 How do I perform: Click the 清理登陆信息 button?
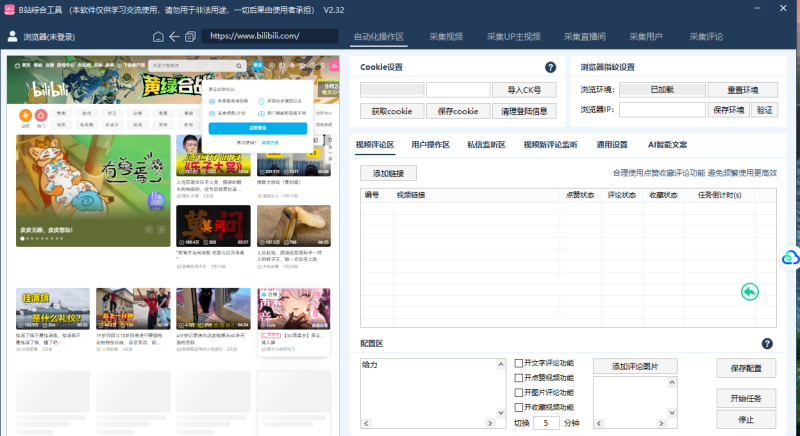point(524,111)
